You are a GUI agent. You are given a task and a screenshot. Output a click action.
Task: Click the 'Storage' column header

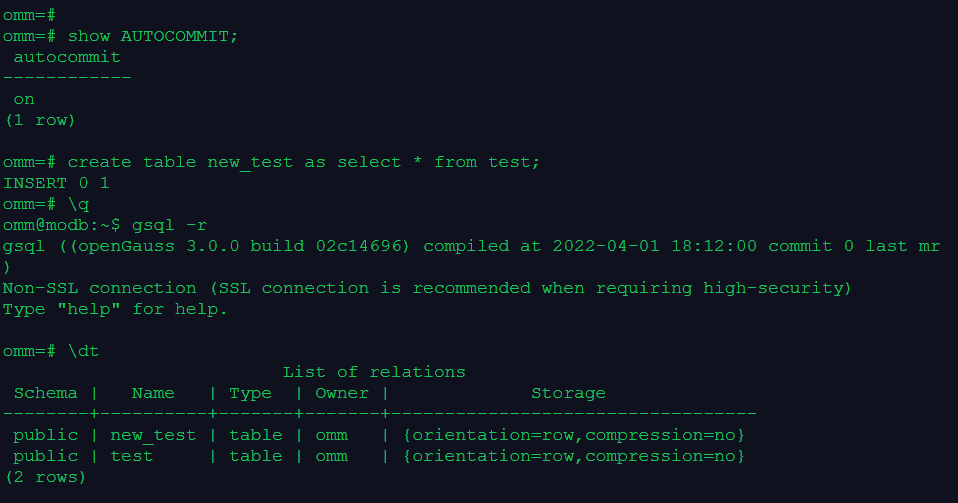point(568,393)
